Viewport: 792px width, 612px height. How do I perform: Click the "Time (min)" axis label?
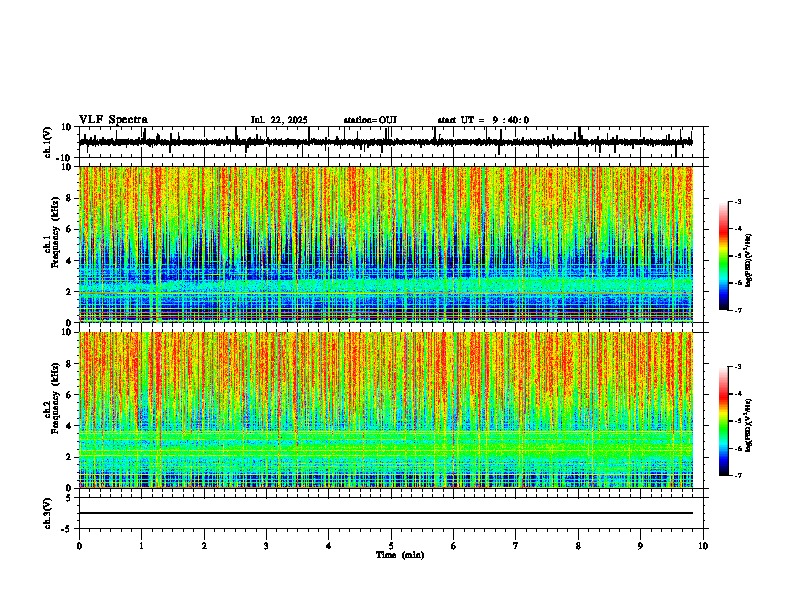point(400,555)
